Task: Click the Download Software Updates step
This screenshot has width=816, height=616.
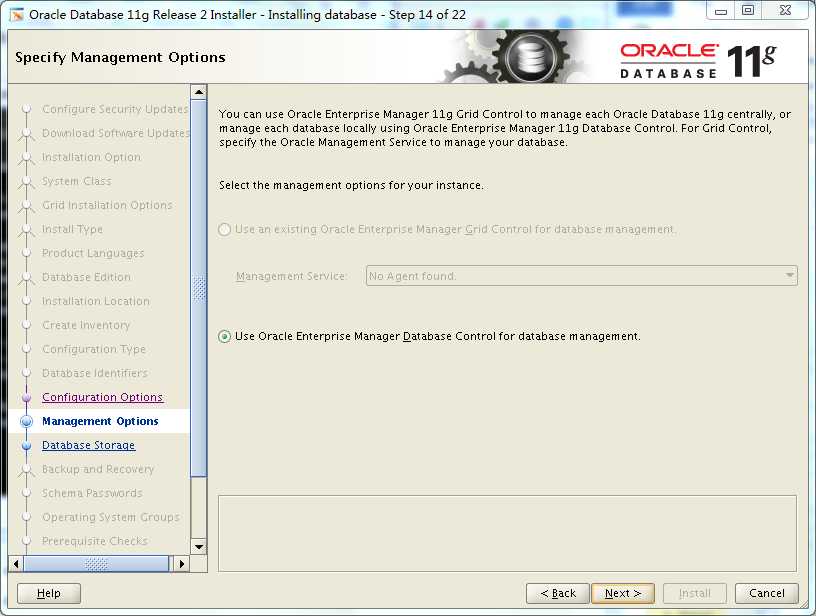Action: pos(116,133)
